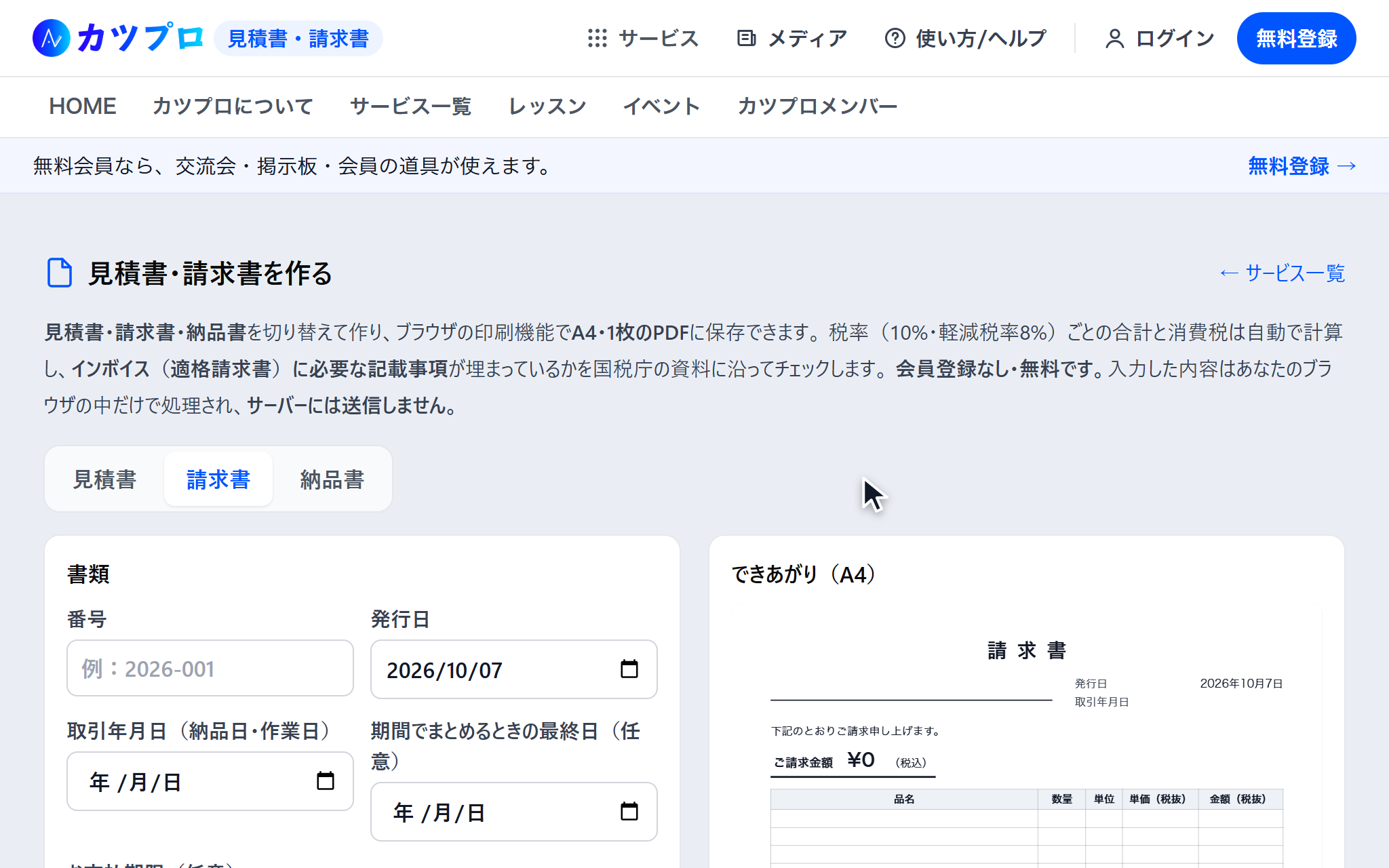Screen dimensions: 1389x868
Task: Click 2026年10月7日 in the preview
Action: [x=1241, y=684]
